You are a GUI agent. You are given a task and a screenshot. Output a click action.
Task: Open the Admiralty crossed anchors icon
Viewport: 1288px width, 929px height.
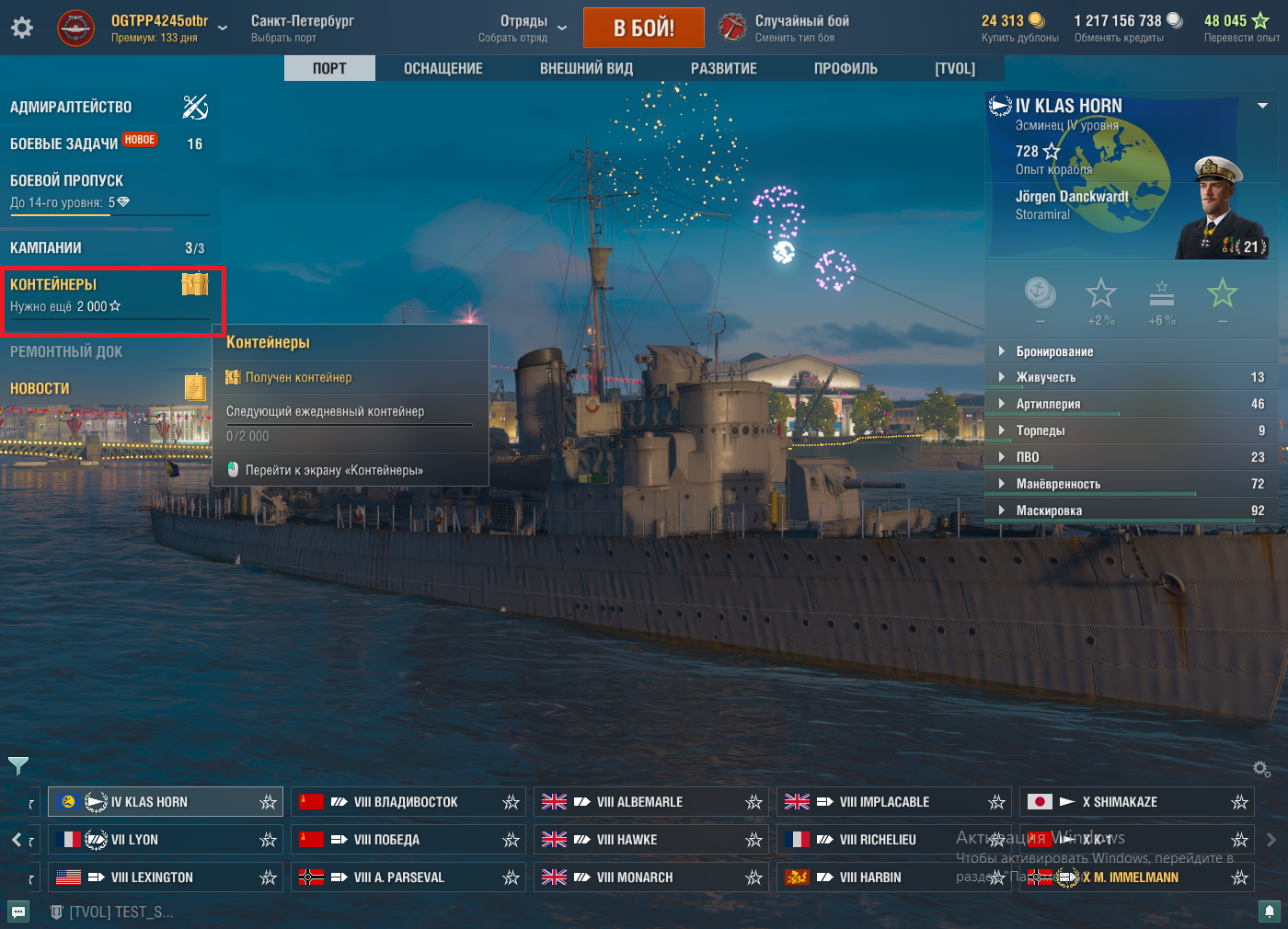[195, 107]
